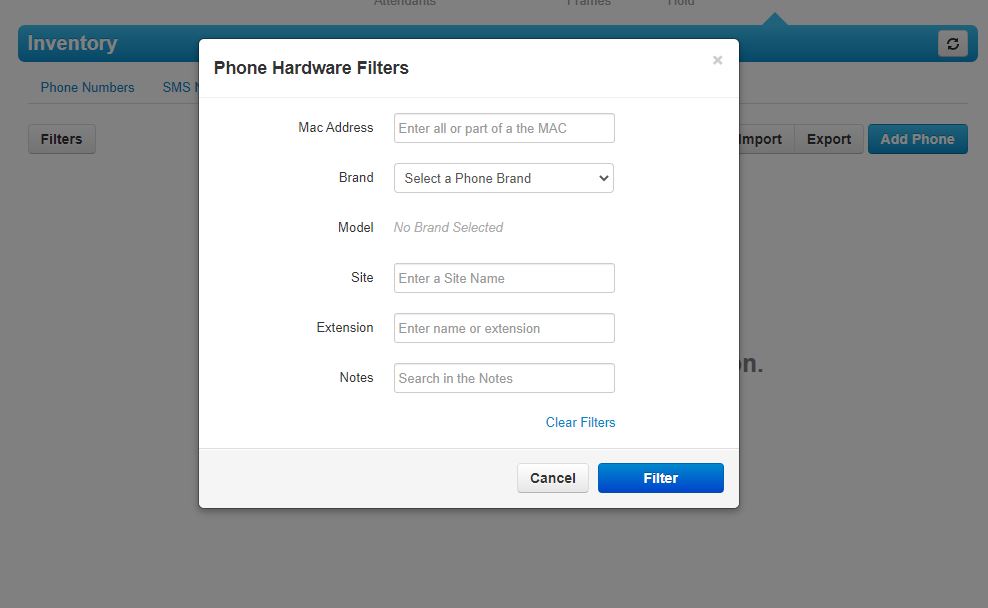Image resolution: width=988 pixels, height=608 pixels.
Task: Click the No Brand Selected model text
Action: (449, 227)
